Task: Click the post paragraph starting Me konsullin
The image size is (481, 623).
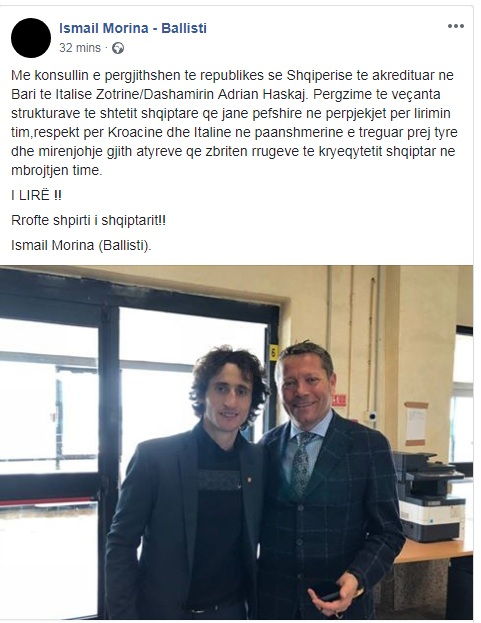Action: [x=234, y=123]
